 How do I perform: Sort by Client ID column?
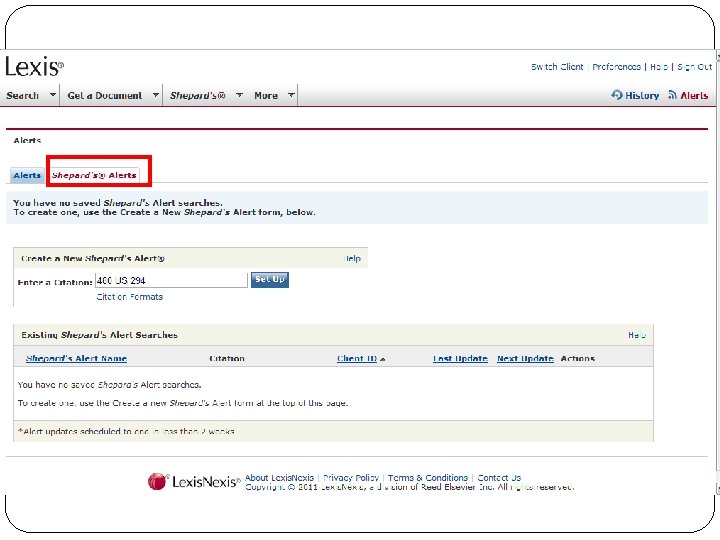pyautogui.click(x=357, y=359)
